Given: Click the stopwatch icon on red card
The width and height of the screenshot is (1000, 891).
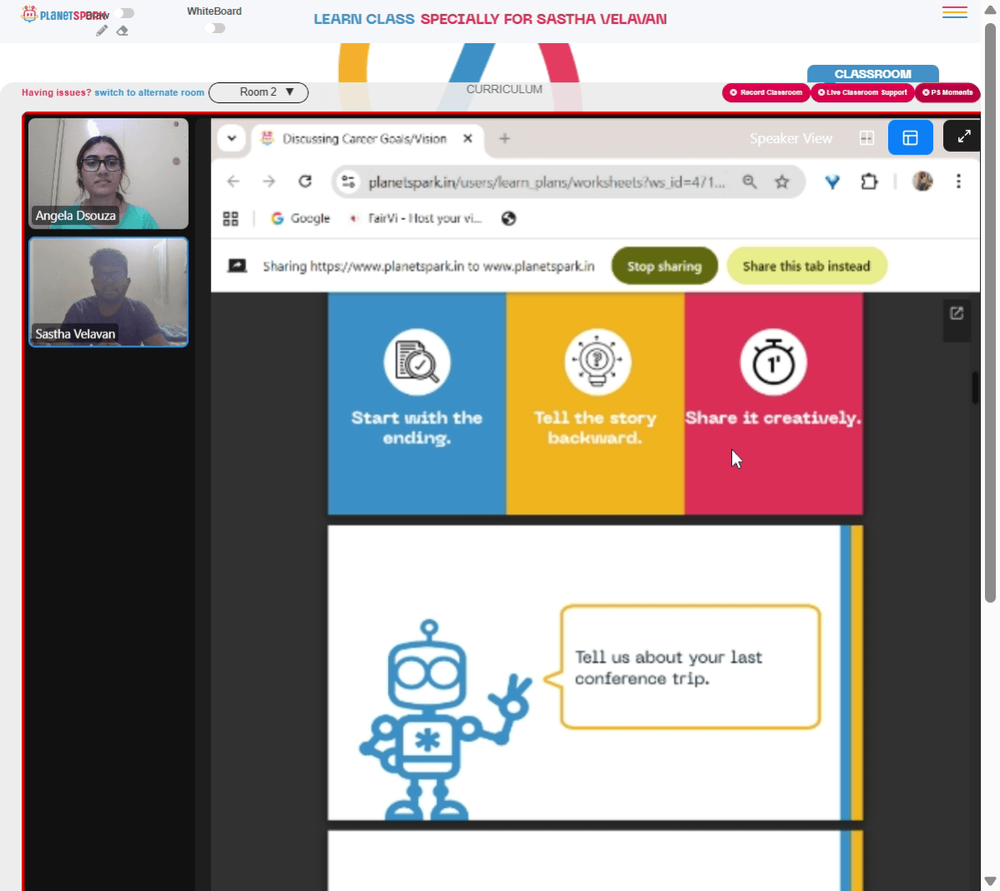Looking at the screenshot, I should point(773,362).
